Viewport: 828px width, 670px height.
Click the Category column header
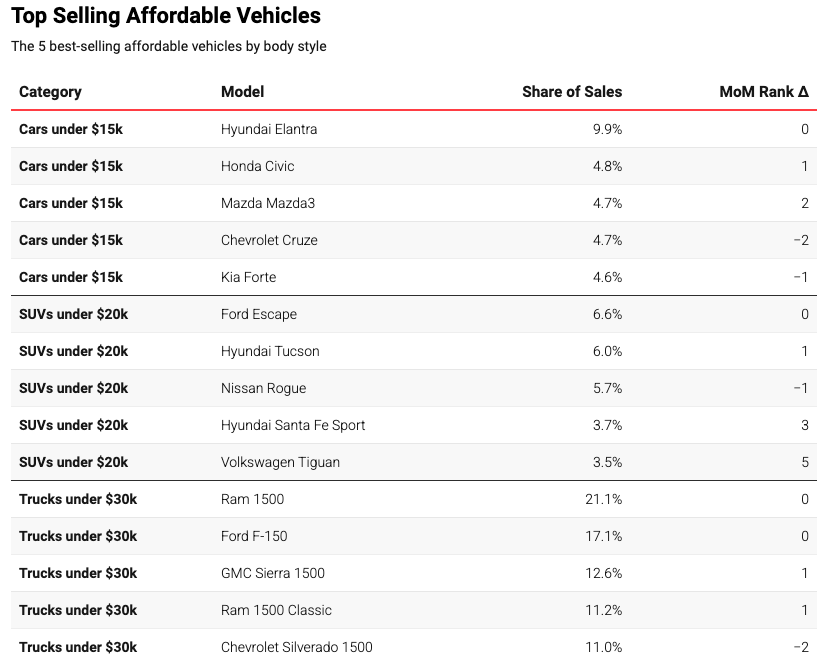tap(50, 92)
